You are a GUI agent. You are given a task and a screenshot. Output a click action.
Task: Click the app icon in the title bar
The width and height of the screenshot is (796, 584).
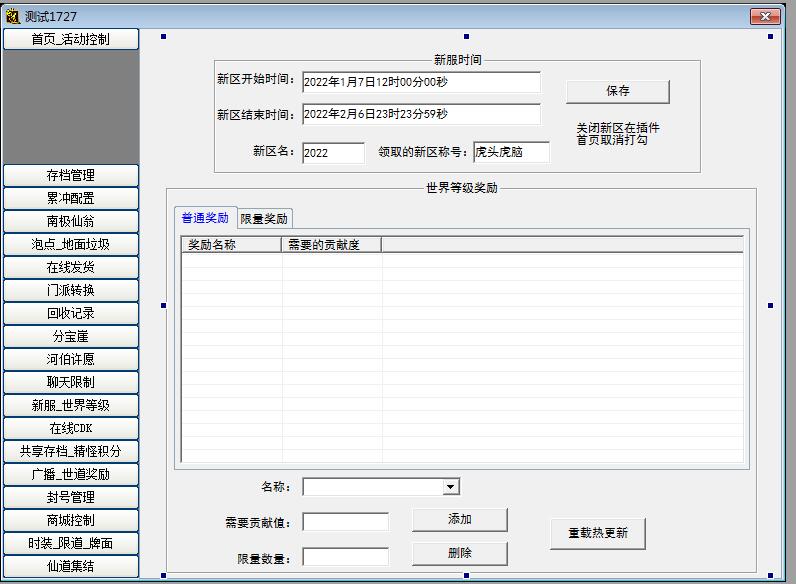click(x=12, y=16)
